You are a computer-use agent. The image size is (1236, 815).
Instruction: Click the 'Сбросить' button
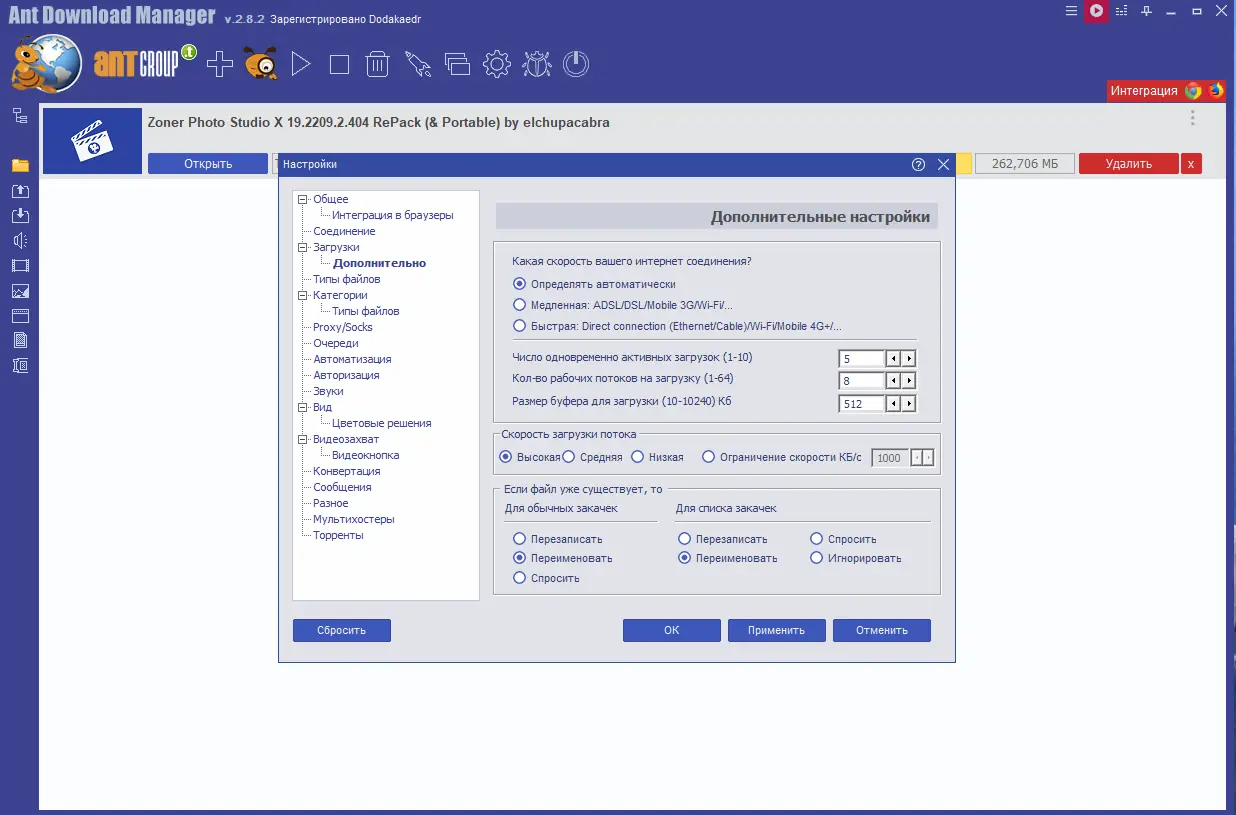click(x=342, y=630)
